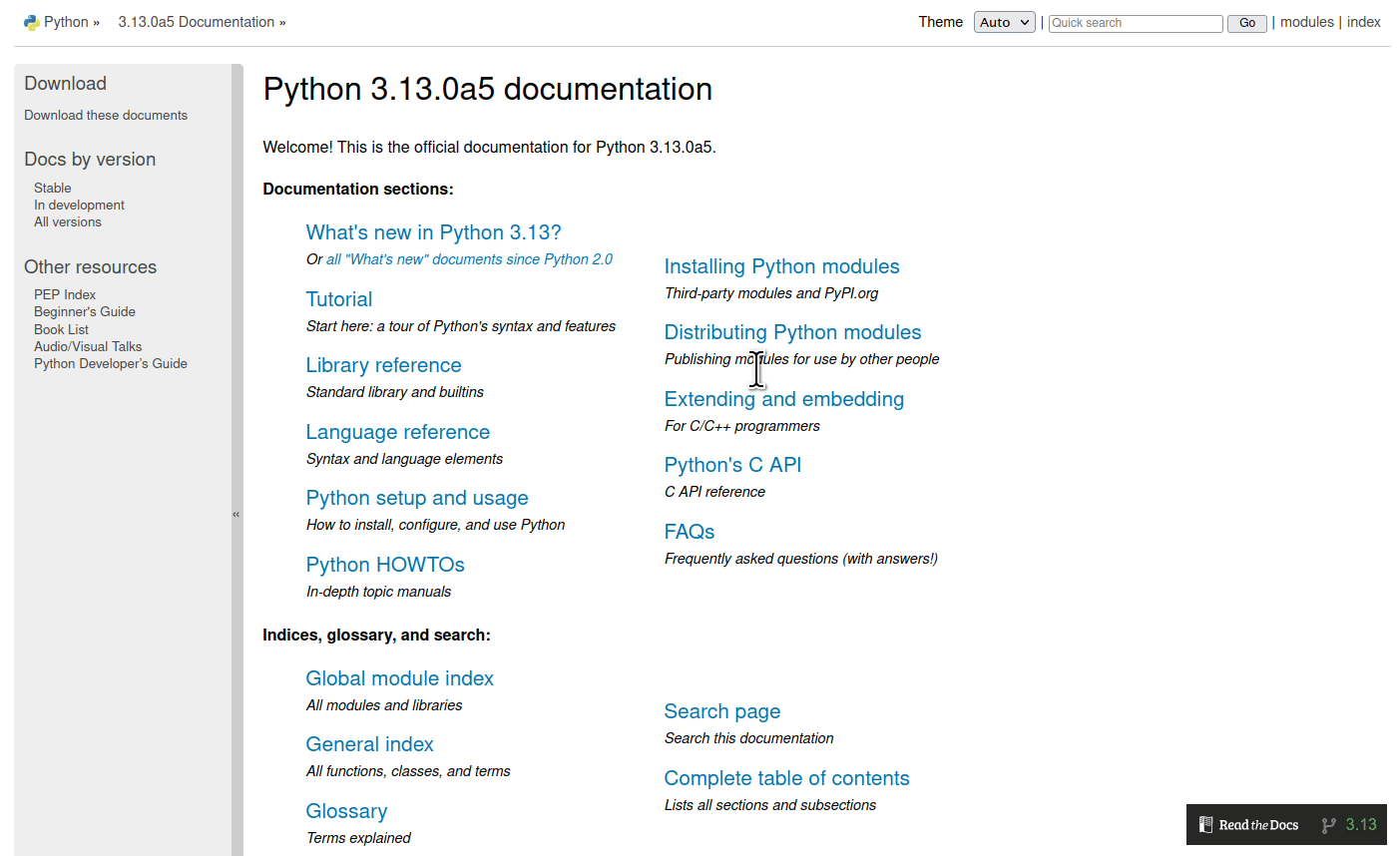
Task: Collapse the sidebar with the « handle
Action: [236, 515]
